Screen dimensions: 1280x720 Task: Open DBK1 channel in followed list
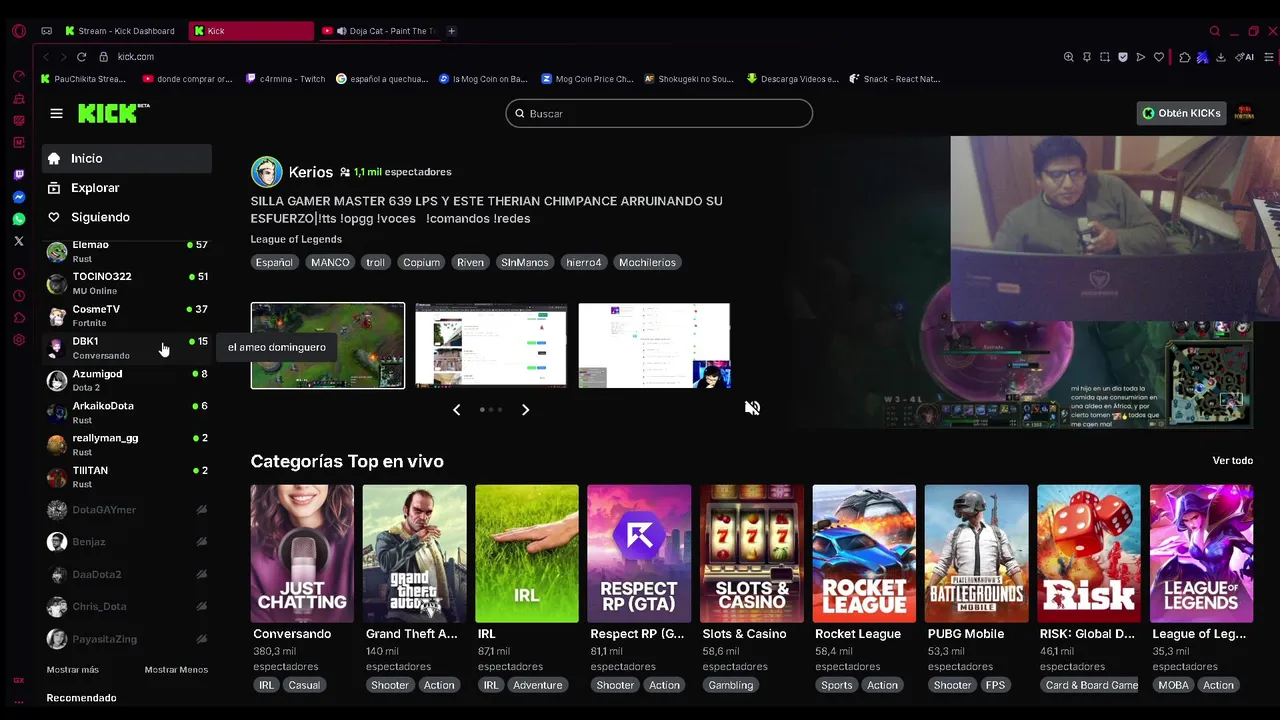[x=127, y=348]
